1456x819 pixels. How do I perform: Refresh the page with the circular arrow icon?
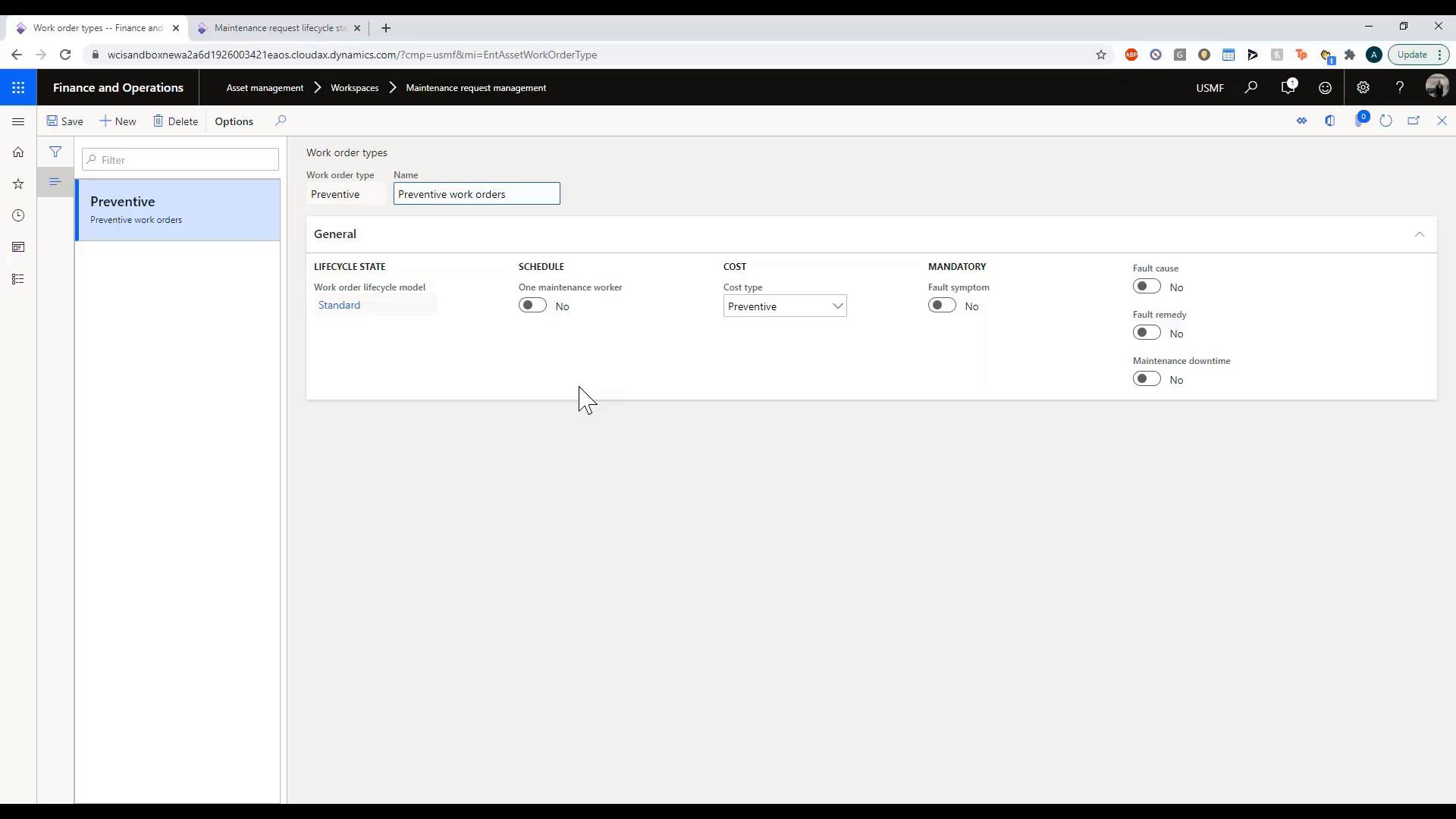pyautogui.click(x=1385, y=121)
